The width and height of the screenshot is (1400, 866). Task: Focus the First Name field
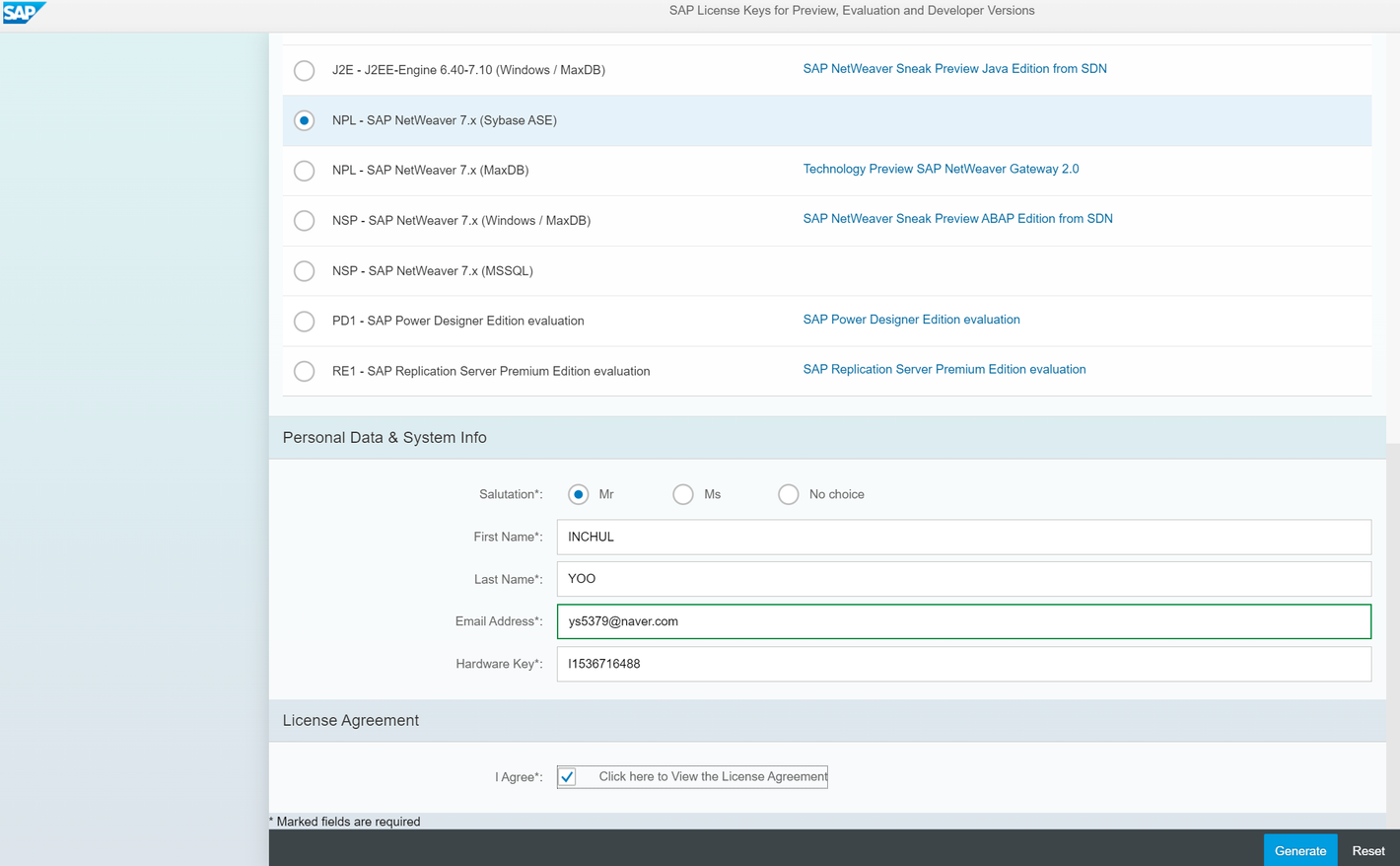964,538
